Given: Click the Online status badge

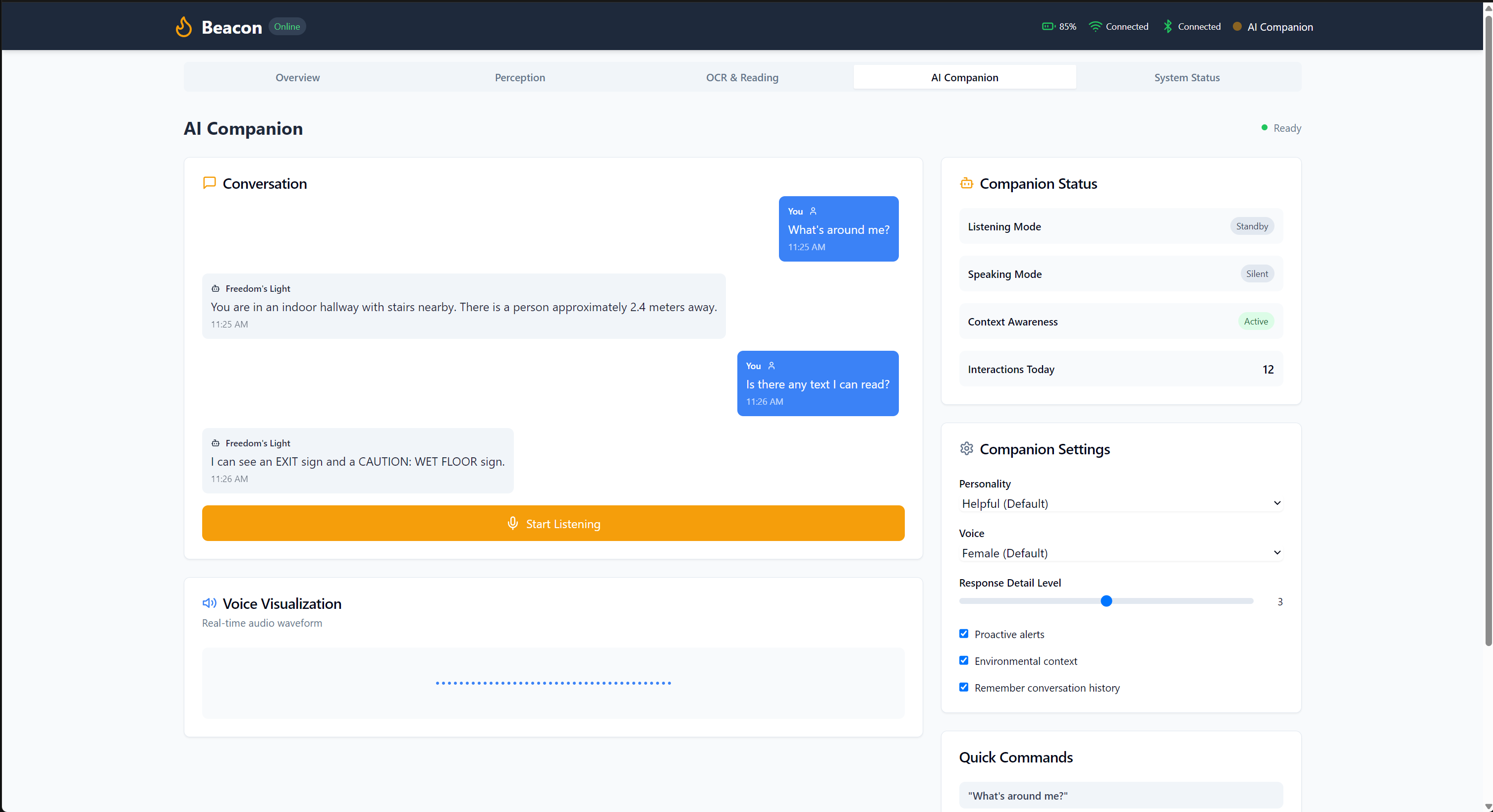Looking at the screenshot, I should (x=287, y=27).
